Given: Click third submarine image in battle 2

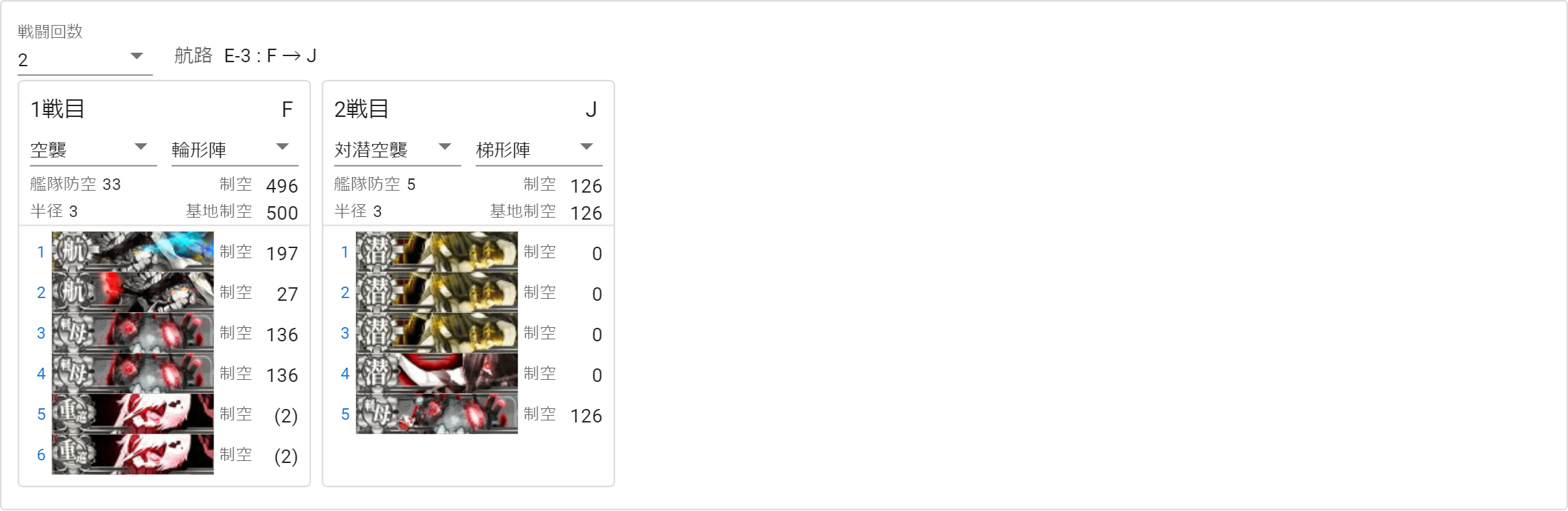Looking at the screenshot, I should [437, 333].
